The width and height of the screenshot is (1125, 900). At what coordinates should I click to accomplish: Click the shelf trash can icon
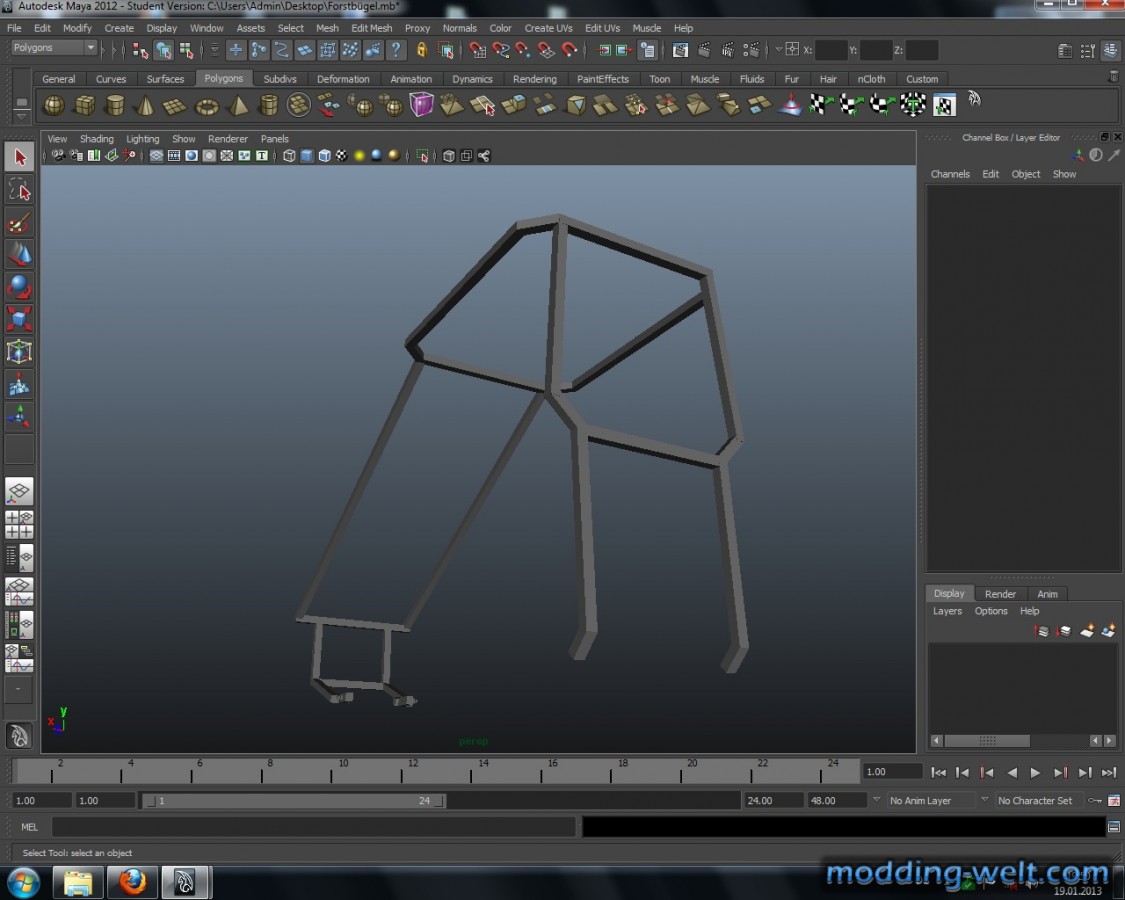coord(1114,76)
